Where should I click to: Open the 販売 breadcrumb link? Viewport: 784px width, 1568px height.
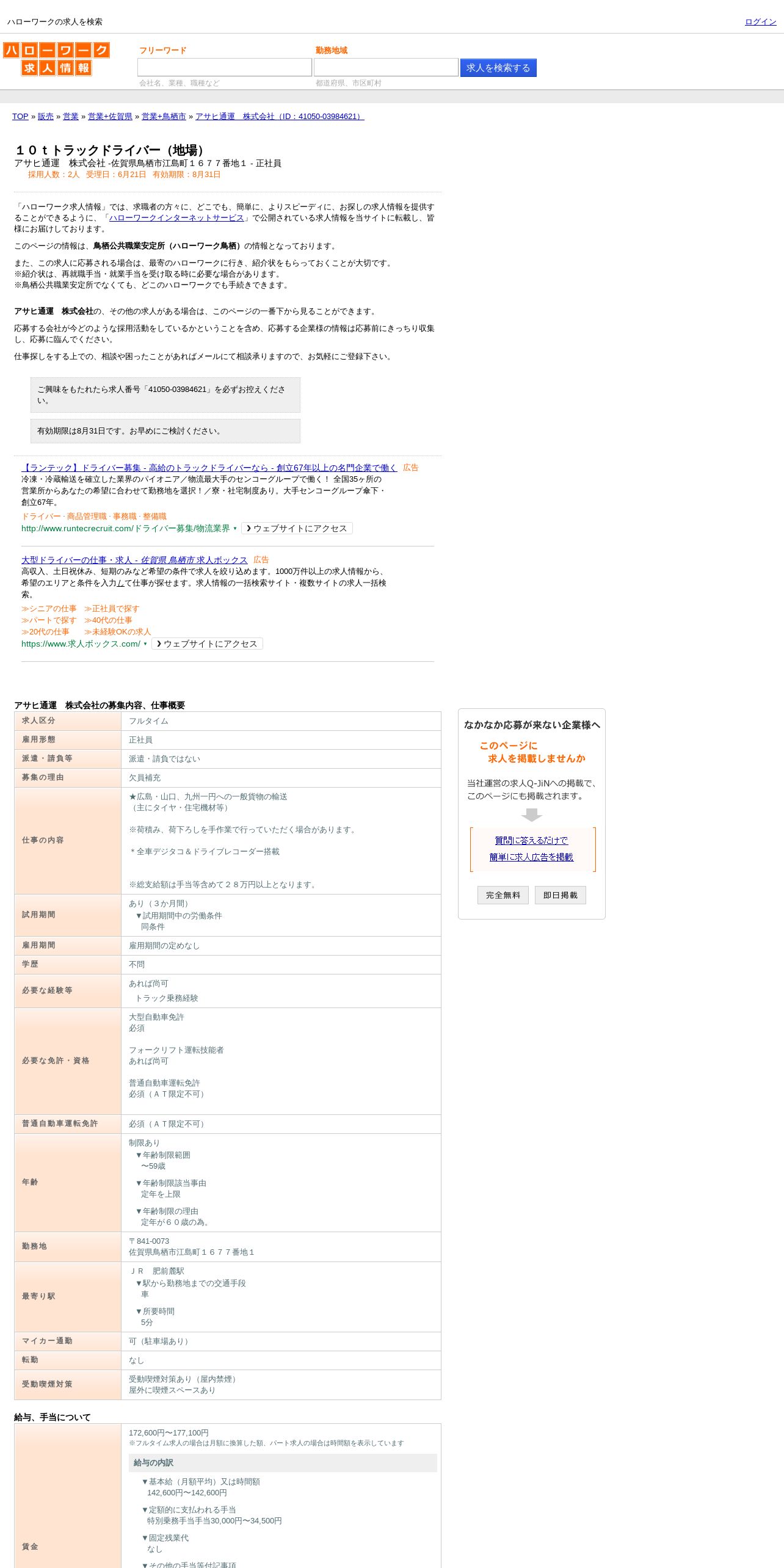click(46, 117)
